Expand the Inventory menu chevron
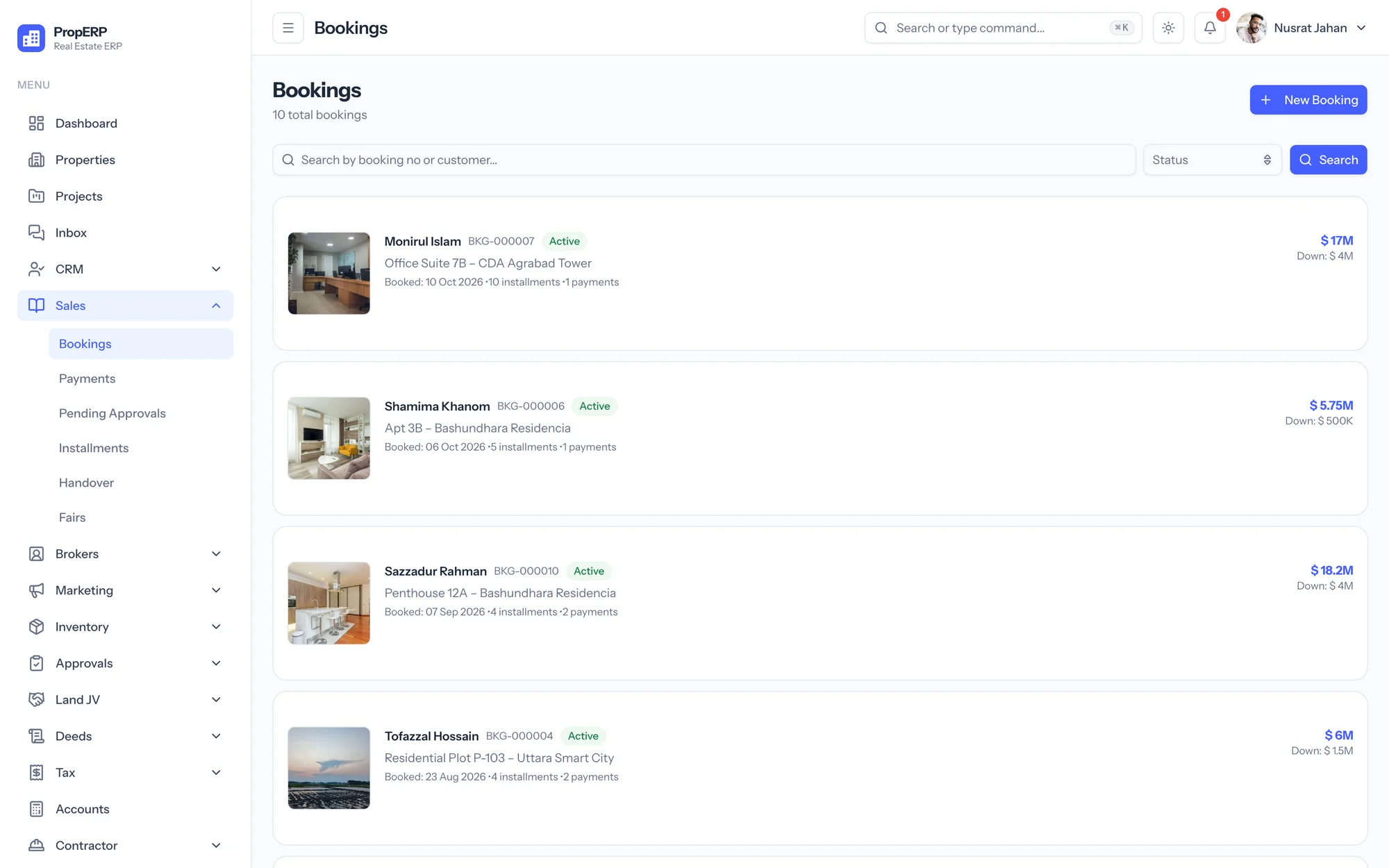The height and width of the screenshot is (868, 1389). (216, 626)
